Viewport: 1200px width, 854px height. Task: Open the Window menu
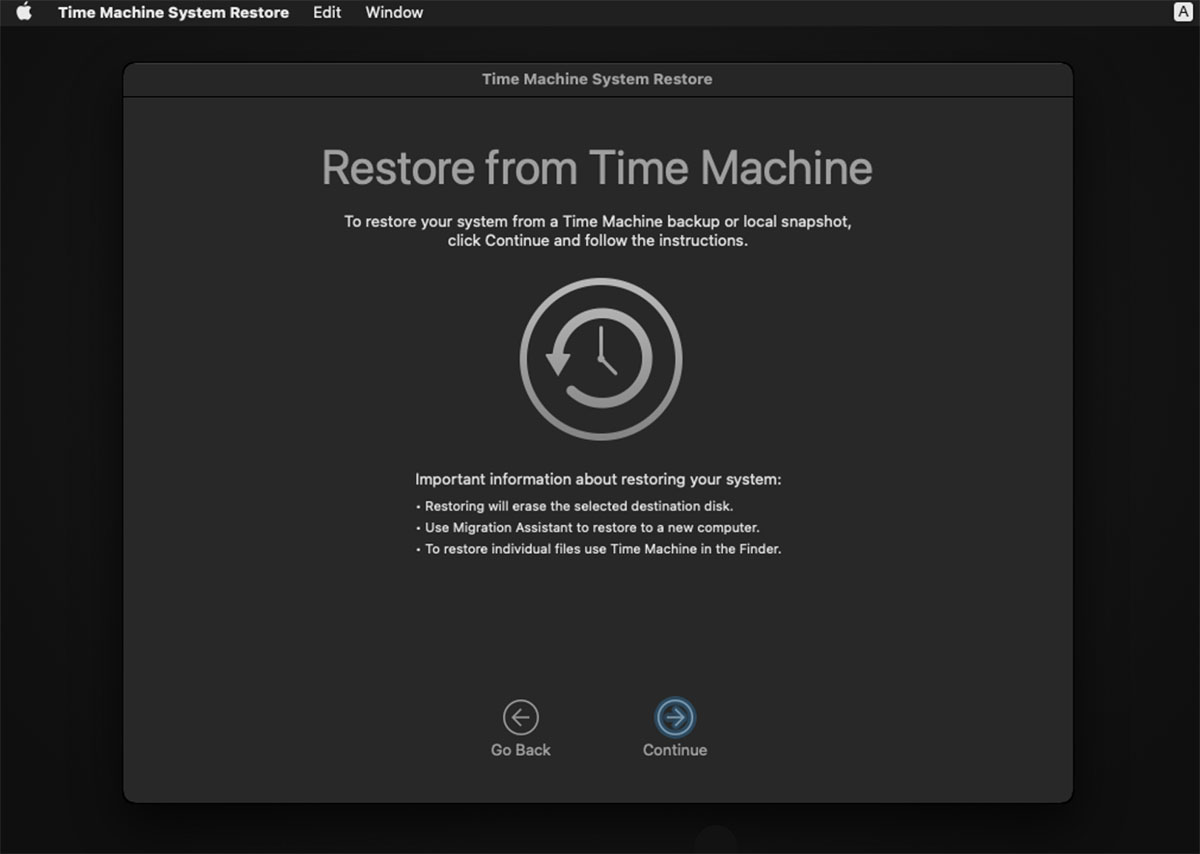394,12
